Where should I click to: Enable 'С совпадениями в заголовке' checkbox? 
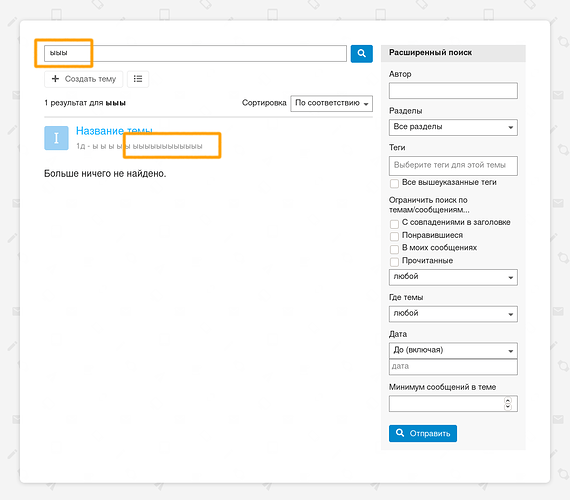tap(394, 223)
